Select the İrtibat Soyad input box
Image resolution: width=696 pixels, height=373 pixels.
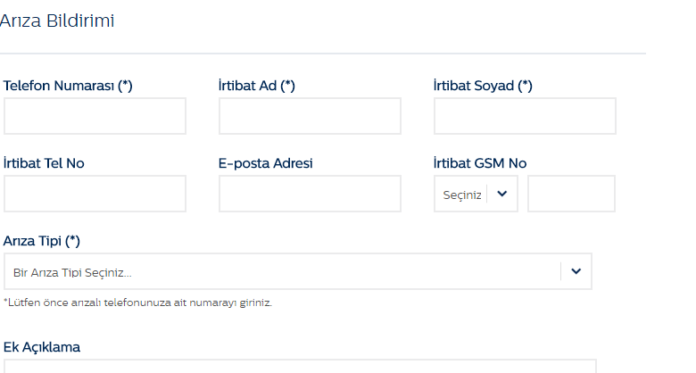coord(525,116)
